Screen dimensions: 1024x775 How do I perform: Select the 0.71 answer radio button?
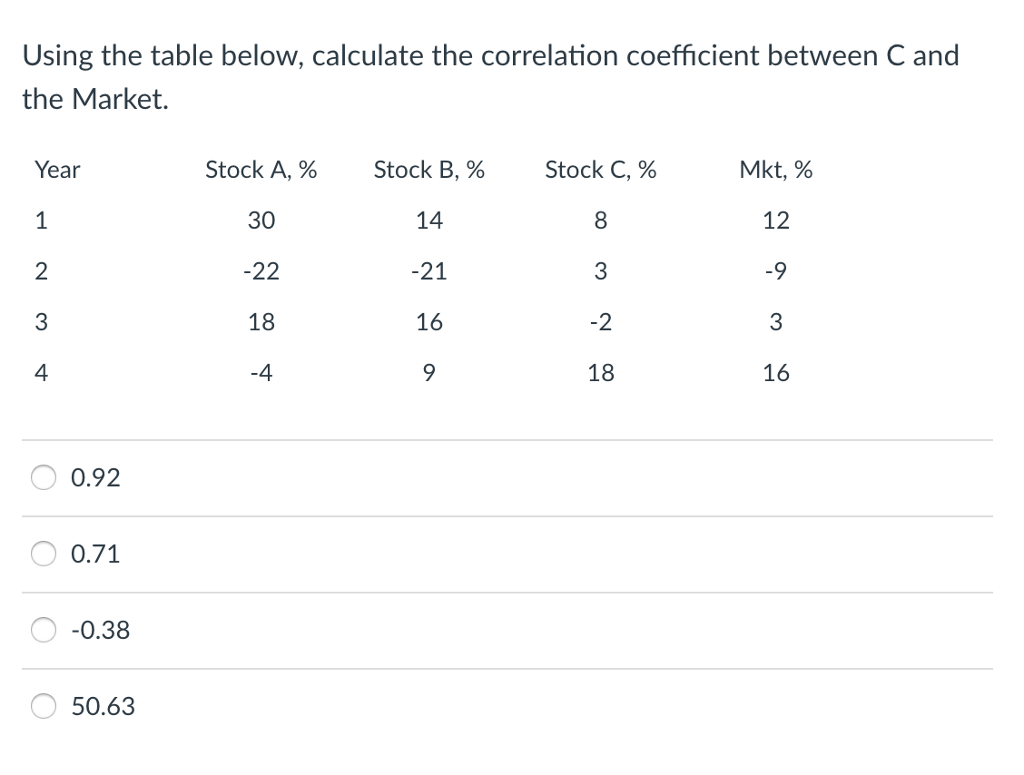pyautogui.click(x=43, y=553)
